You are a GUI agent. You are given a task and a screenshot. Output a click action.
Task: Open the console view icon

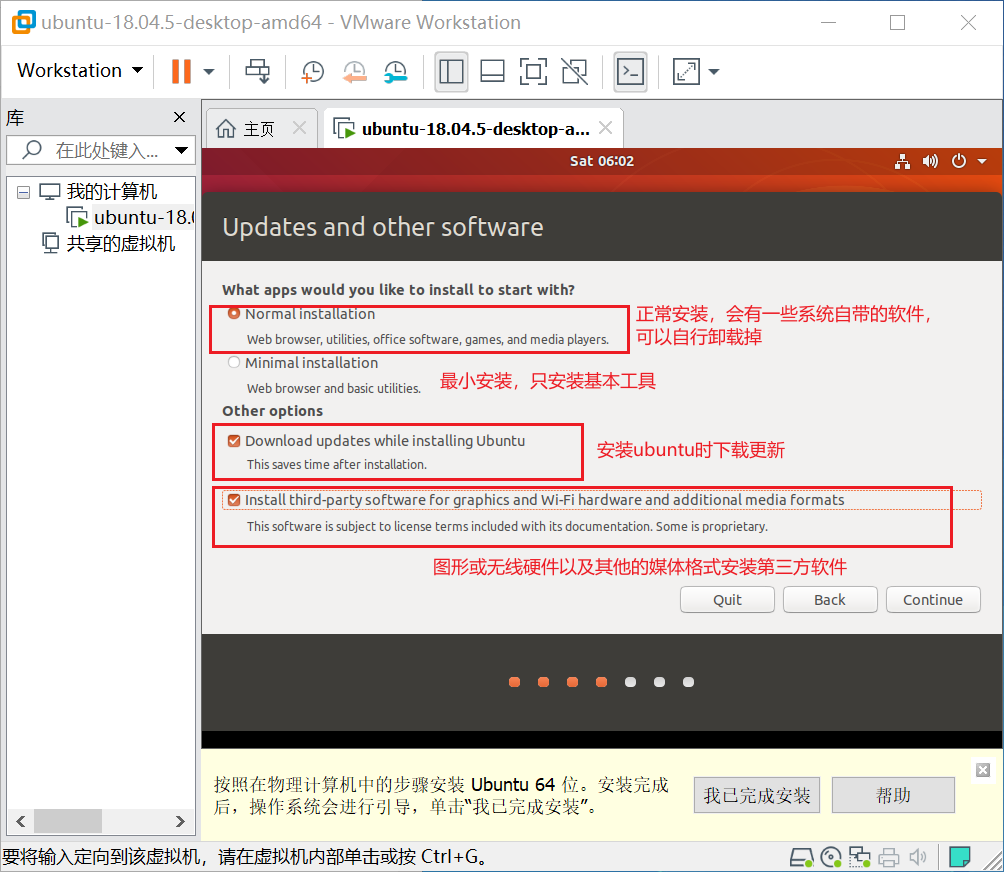coord(631,71)
